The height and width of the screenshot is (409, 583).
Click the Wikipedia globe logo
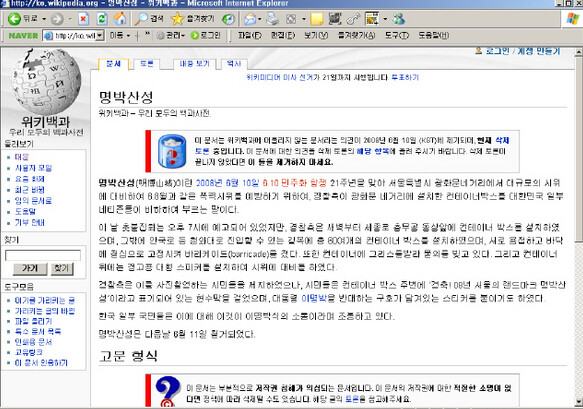click(x=46, y=81)
